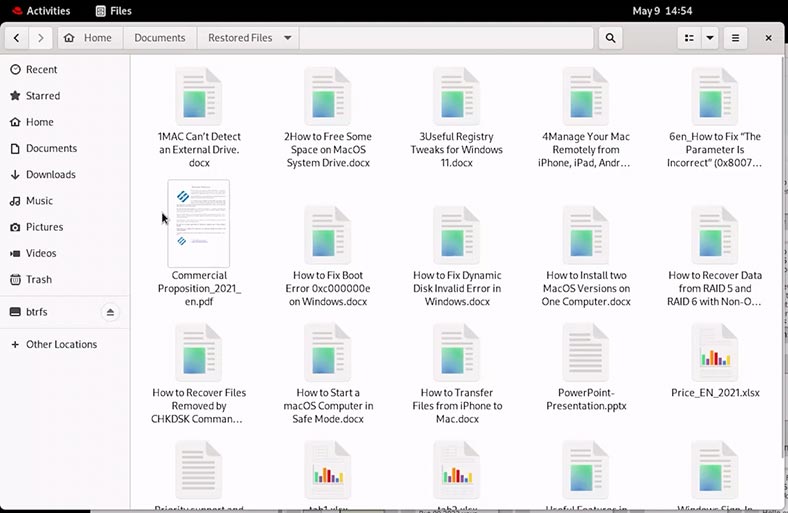
Task: Open the view options dropdown arrow
Action: 710,38
